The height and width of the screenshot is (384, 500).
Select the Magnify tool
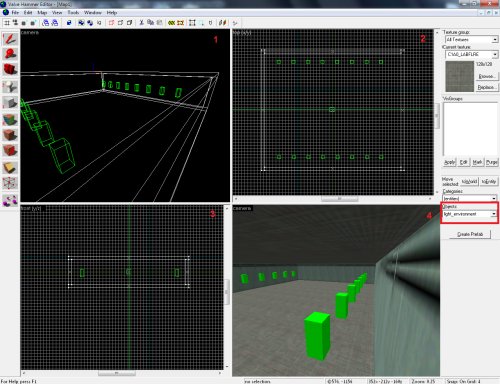coord(10,54)
